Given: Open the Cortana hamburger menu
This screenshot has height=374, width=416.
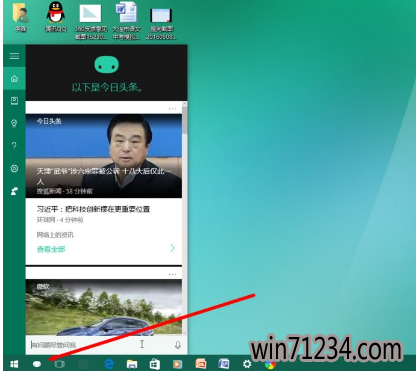Looking at the screenshot, I should [x=14, y=56].
